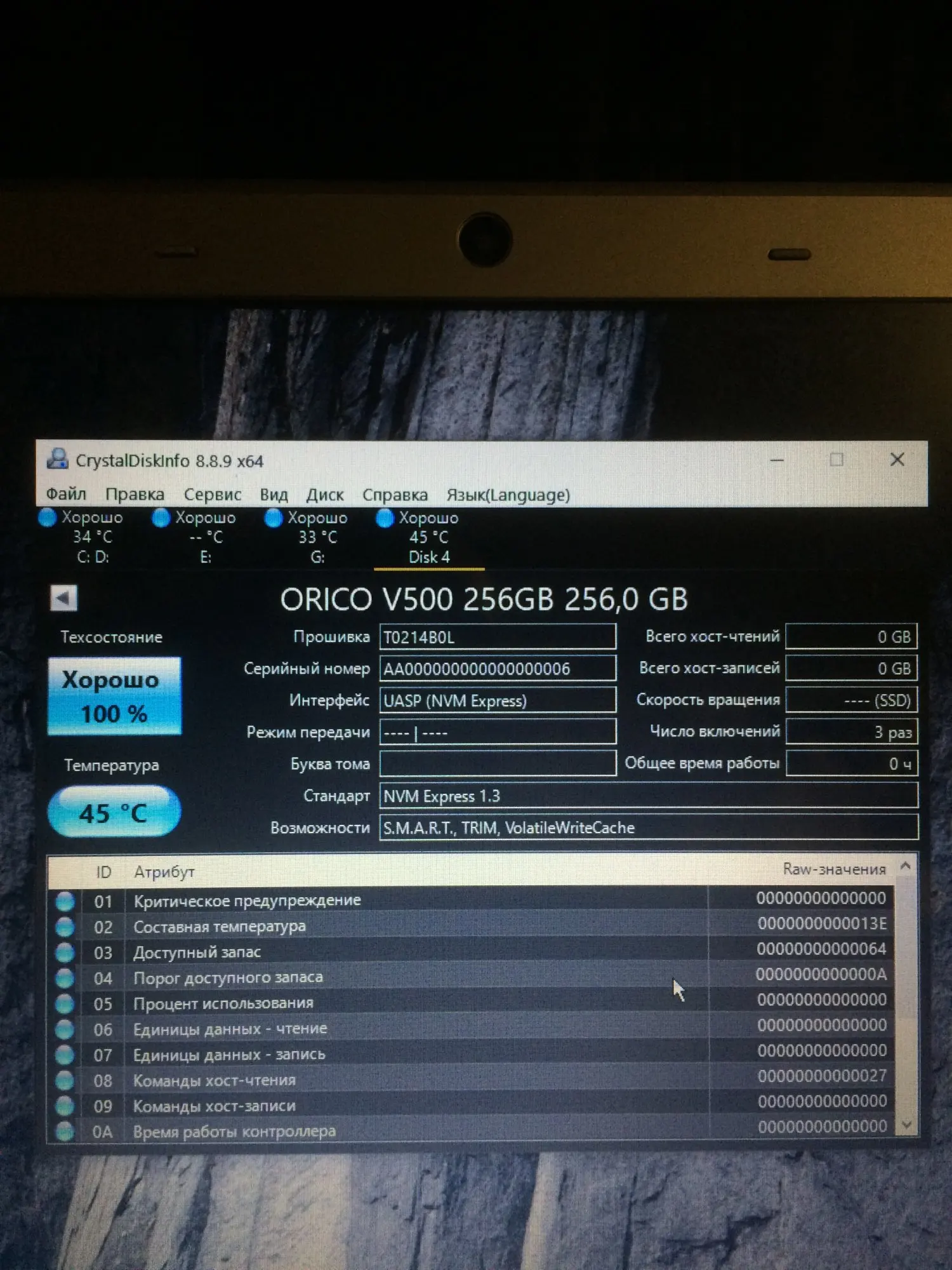Click the Интерфейс field UASP (NVM Express)
This screenshot has width=952, height=1270.
tap(498, 700)
